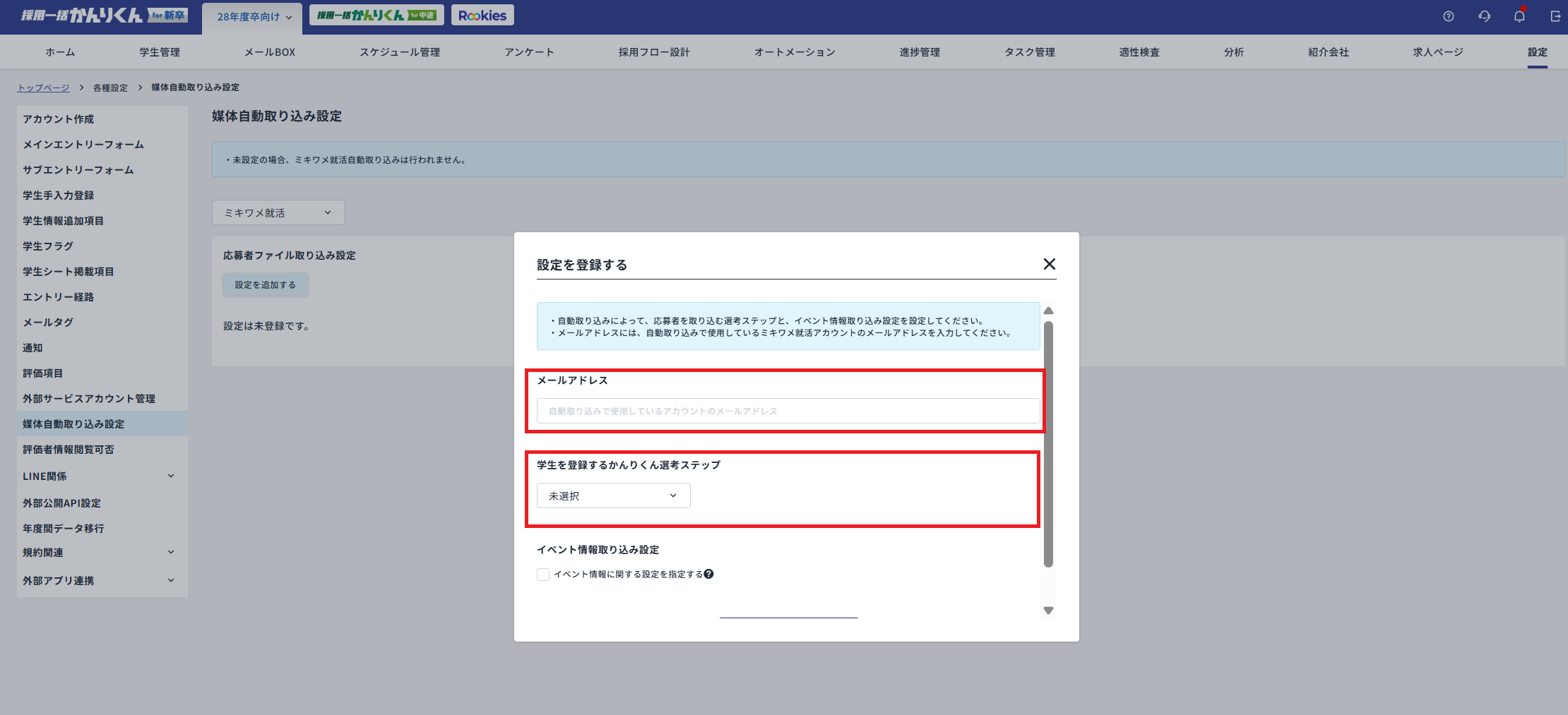Open the help question mark icon
The image size is (1568, 715).
click(1449, 16)
